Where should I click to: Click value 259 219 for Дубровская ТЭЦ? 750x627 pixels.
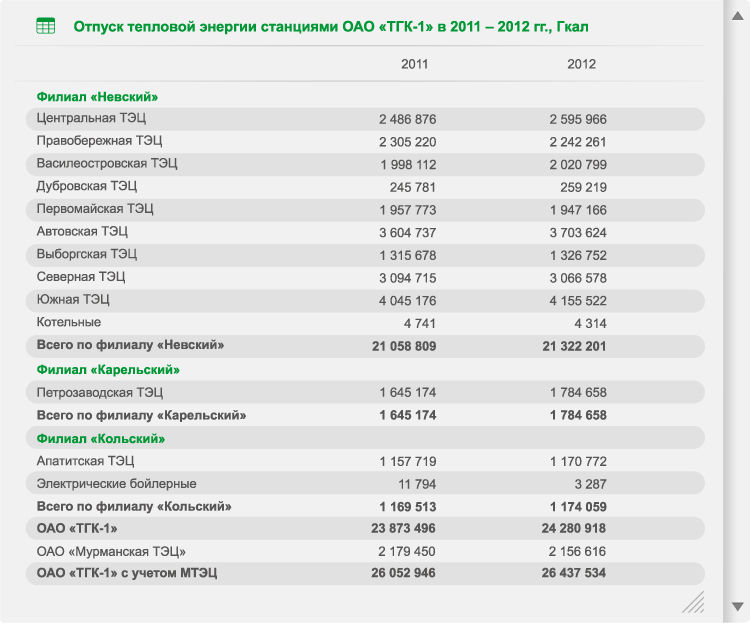click(x=583, y=187)
